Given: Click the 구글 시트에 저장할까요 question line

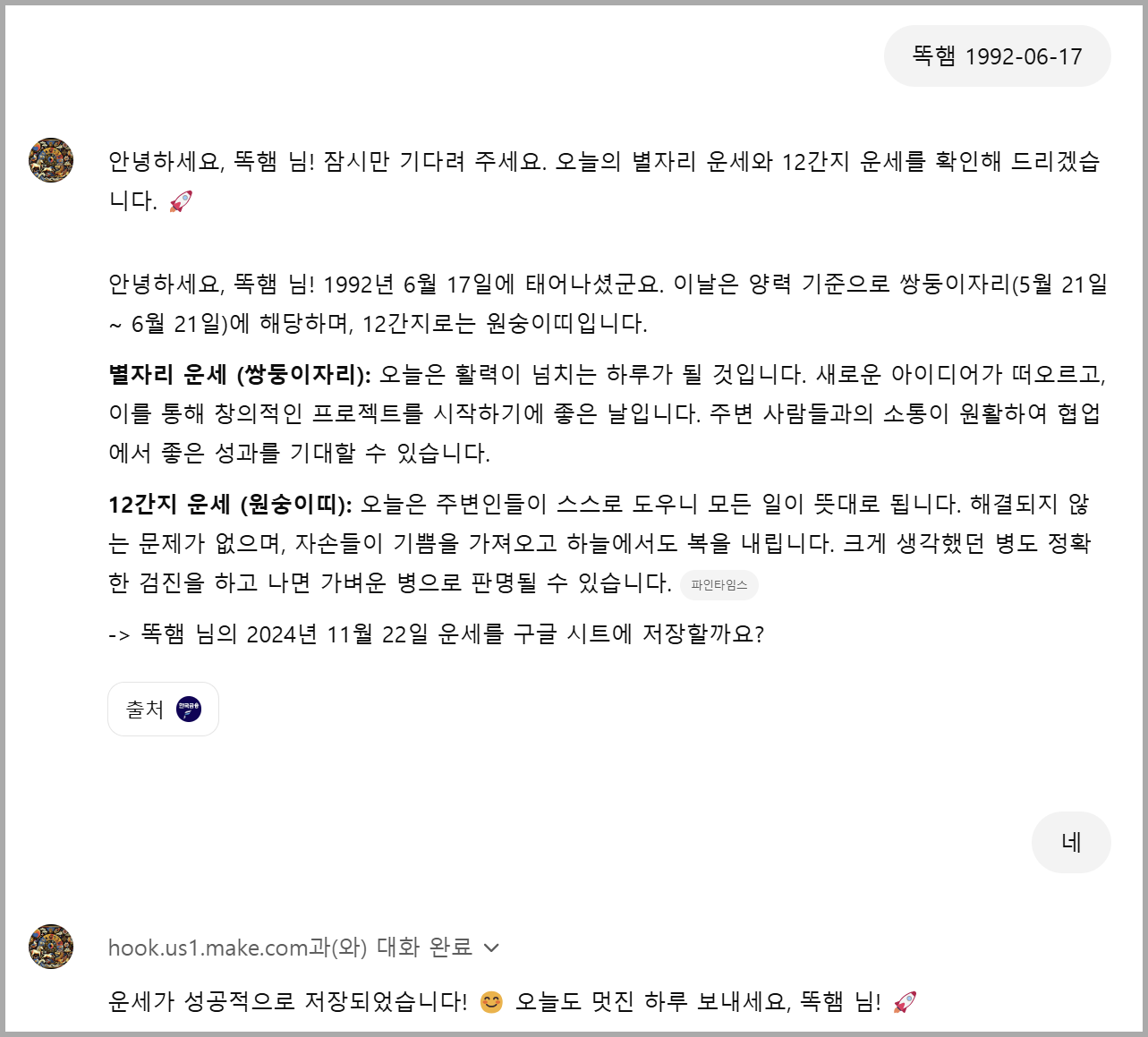Looking at the screenshot, I should [x=437, y=634].
